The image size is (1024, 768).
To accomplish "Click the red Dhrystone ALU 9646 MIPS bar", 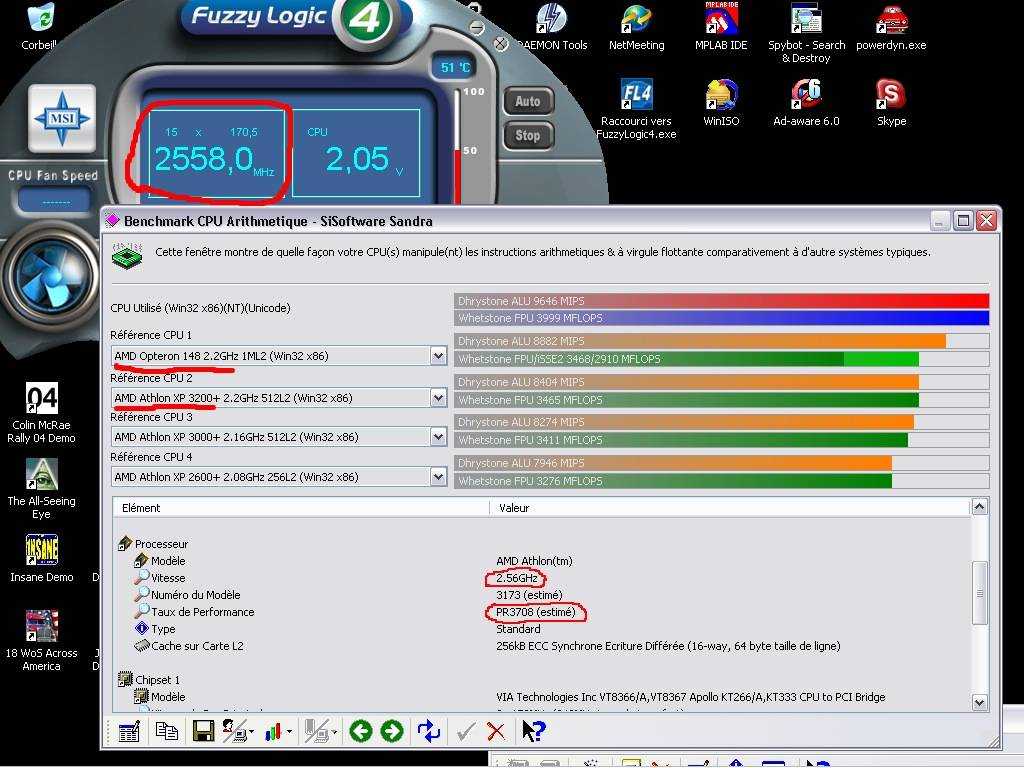I will tap(722, 301).
